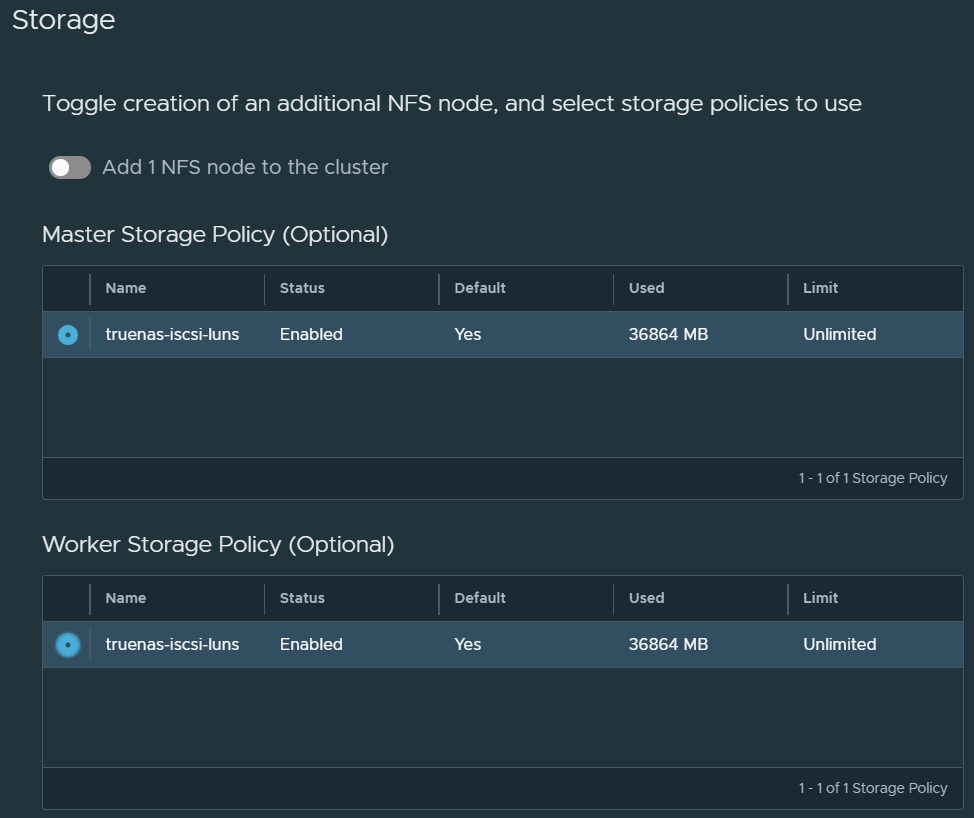Sort Master Storage Policy by Name column
Screen dimensions: 974x818
coord(126,288)
